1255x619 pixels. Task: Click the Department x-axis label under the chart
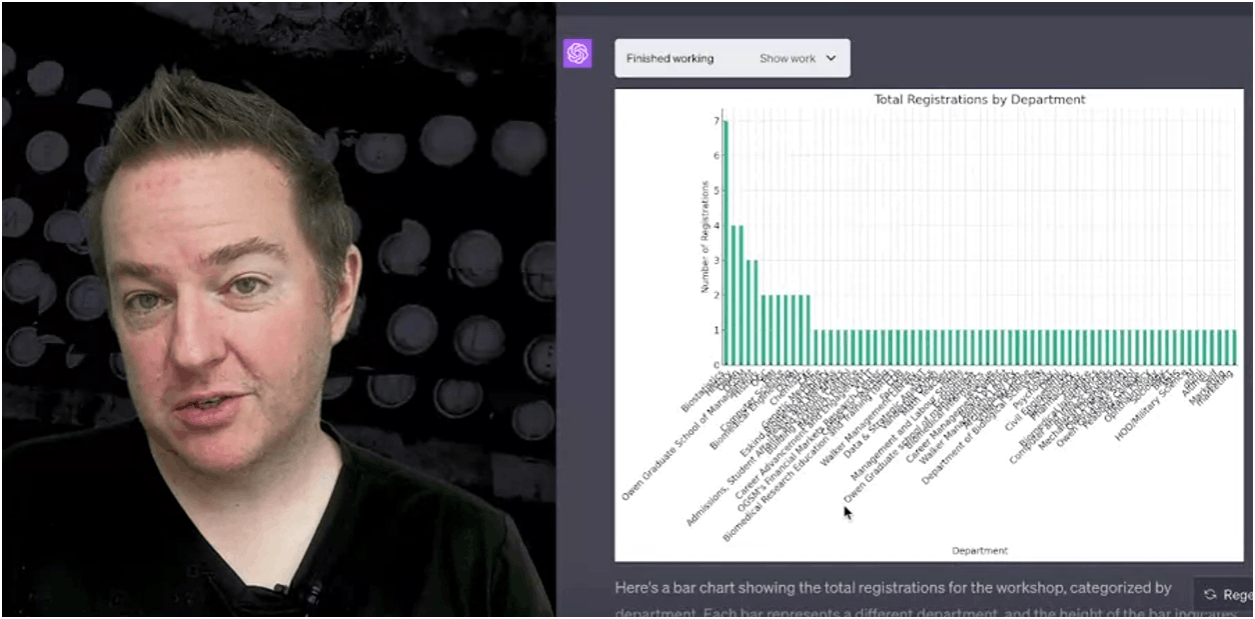coord(979,550)
